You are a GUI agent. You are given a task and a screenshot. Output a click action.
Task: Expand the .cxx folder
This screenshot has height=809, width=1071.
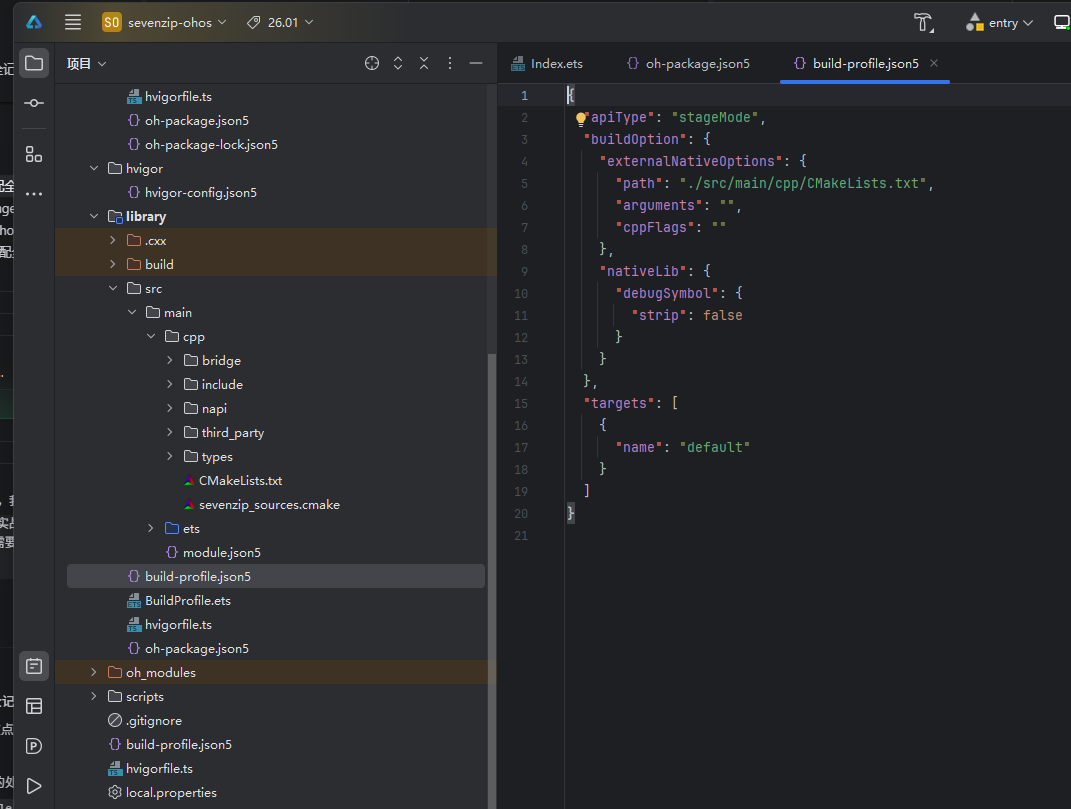[x=113, y=240]
